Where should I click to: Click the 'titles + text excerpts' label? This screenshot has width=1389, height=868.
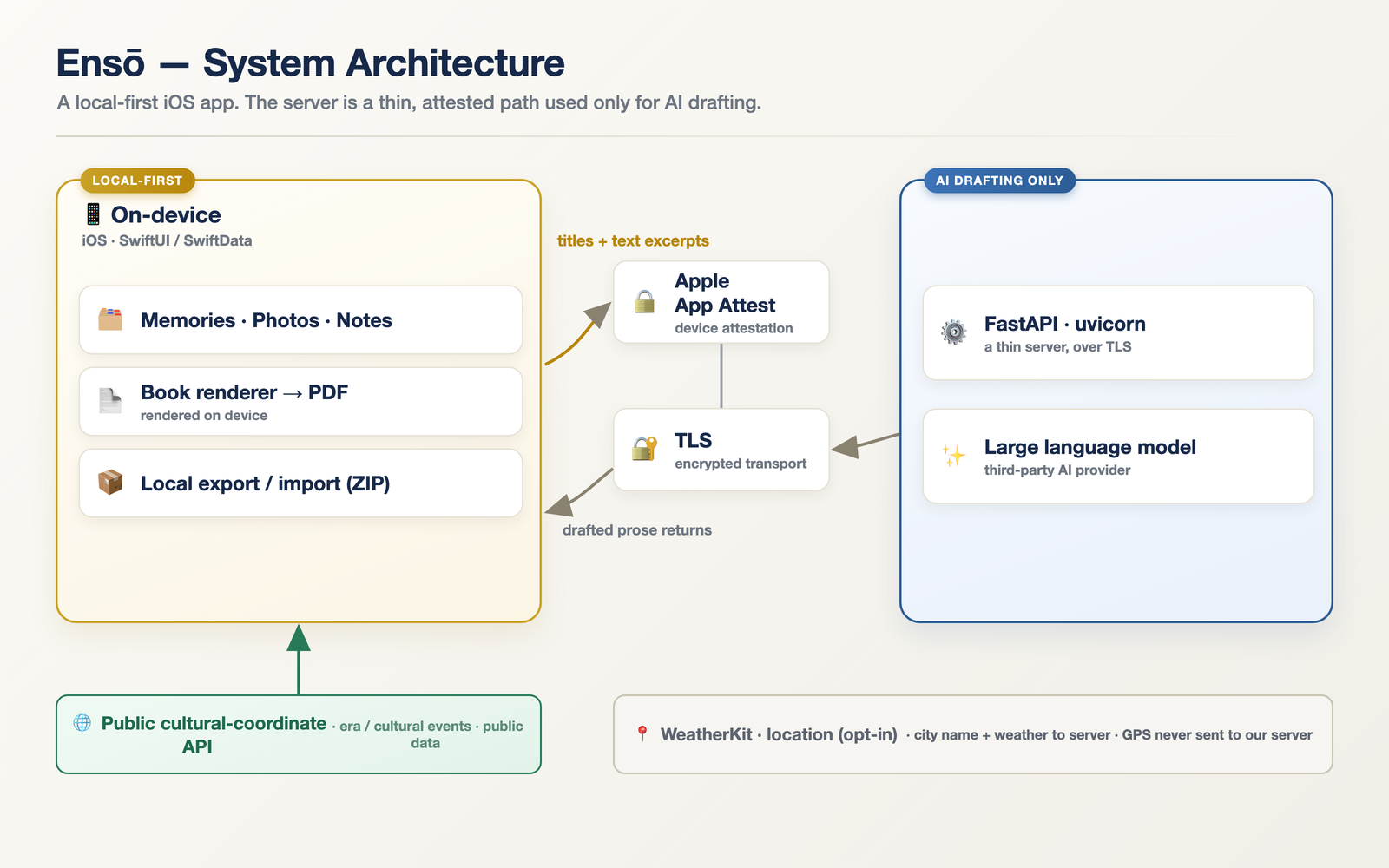coord(633,240)
